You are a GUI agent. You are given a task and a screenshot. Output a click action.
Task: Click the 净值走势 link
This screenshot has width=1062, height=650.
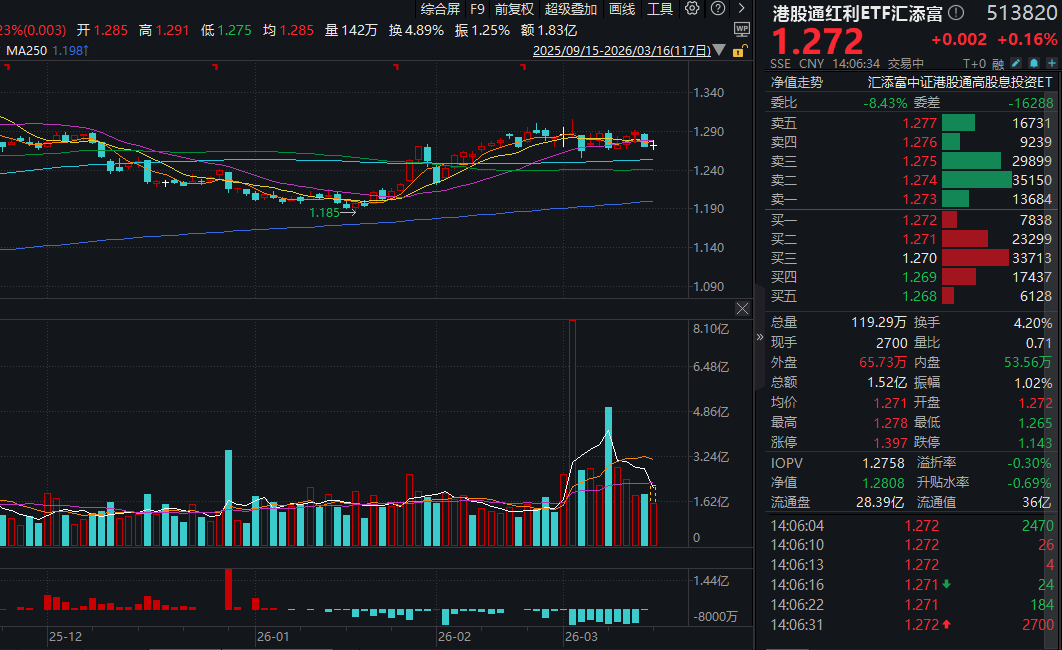(796, 83)
